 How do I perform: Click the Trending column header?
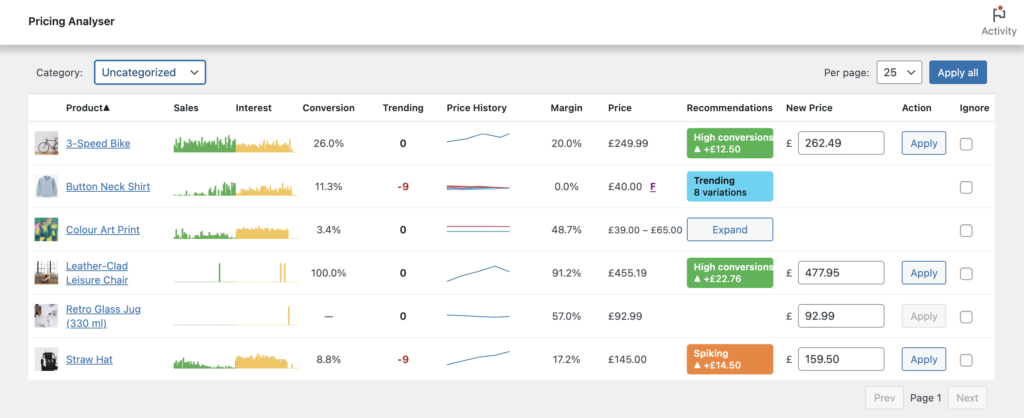[402, 108]
